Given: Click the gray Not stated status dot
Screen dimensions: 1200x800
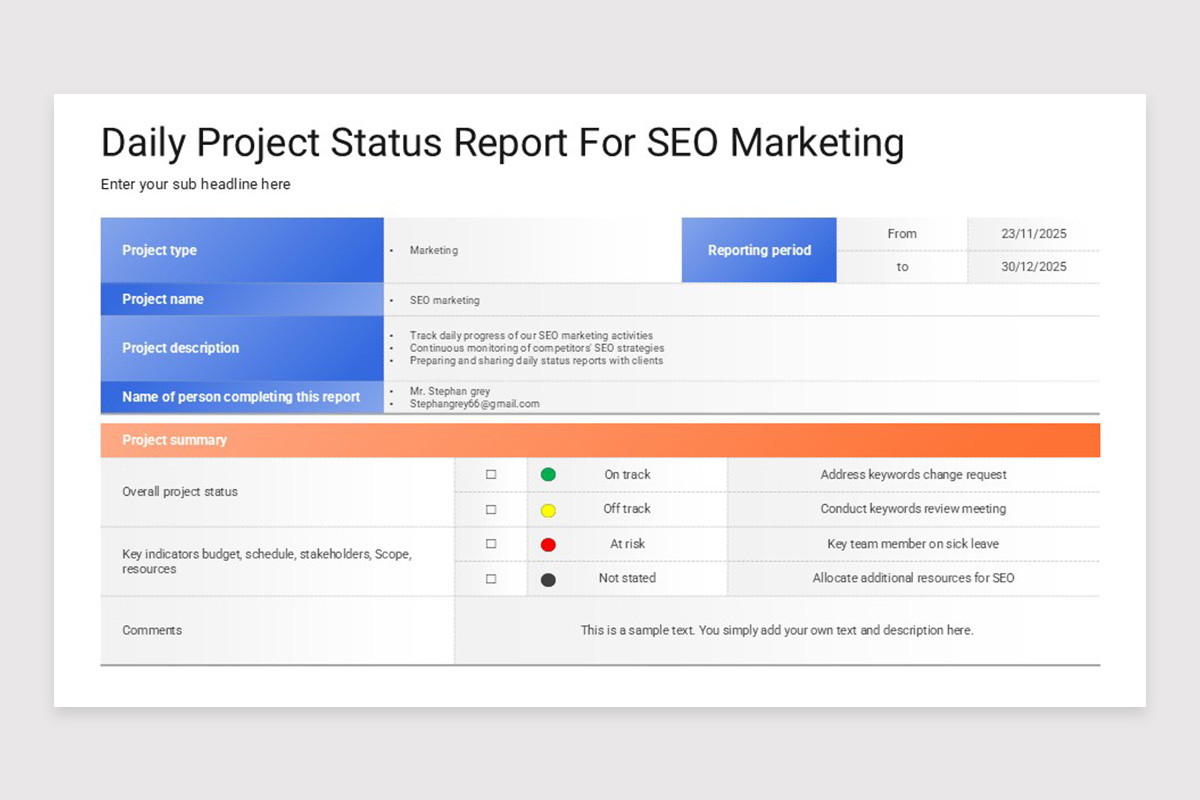Looking at the screenshot, I should [x=548, y=578].
